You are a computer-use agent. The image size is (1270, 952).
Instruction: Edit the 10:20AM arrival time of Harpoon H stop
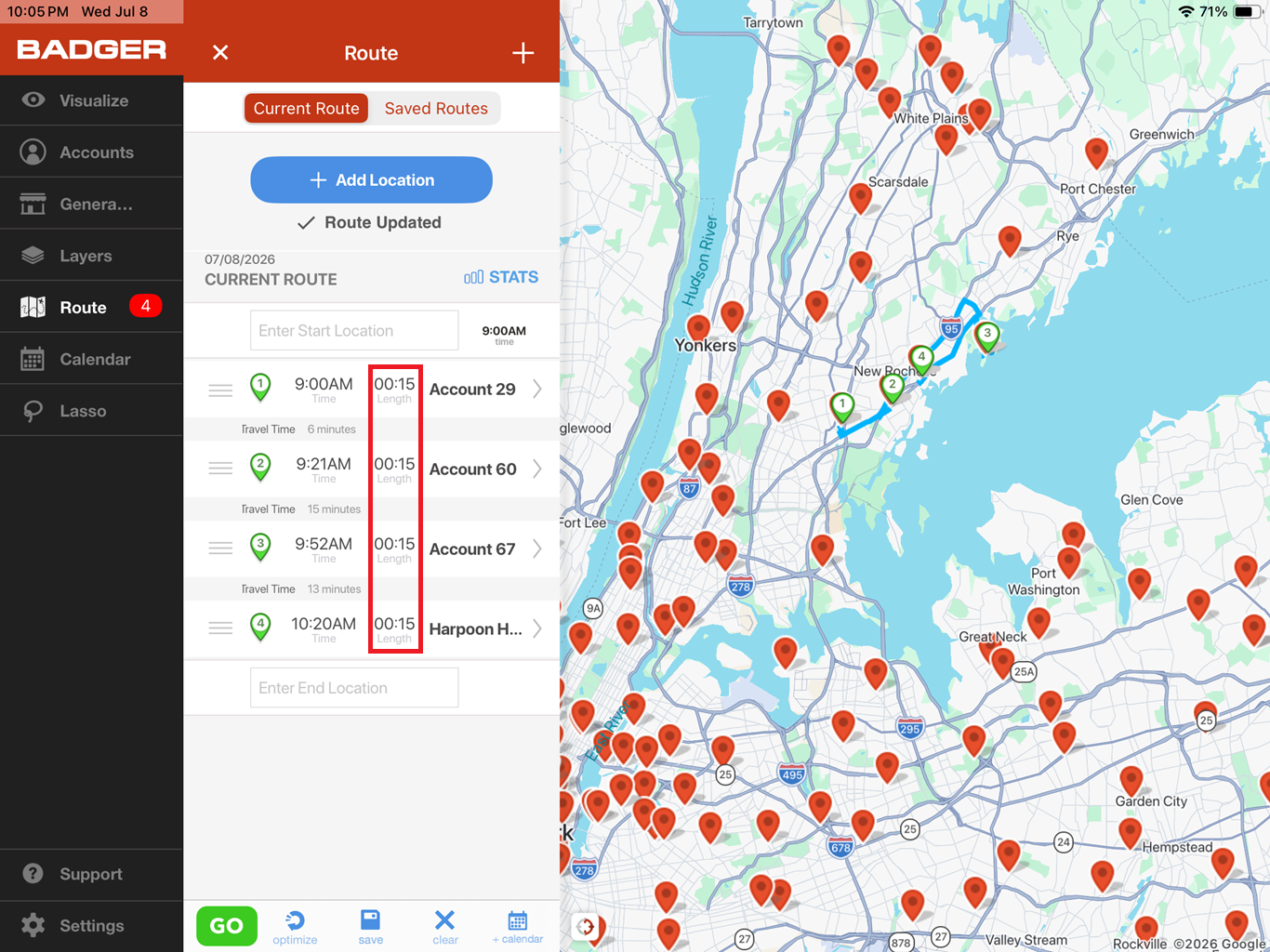click(x=324, y=628)
